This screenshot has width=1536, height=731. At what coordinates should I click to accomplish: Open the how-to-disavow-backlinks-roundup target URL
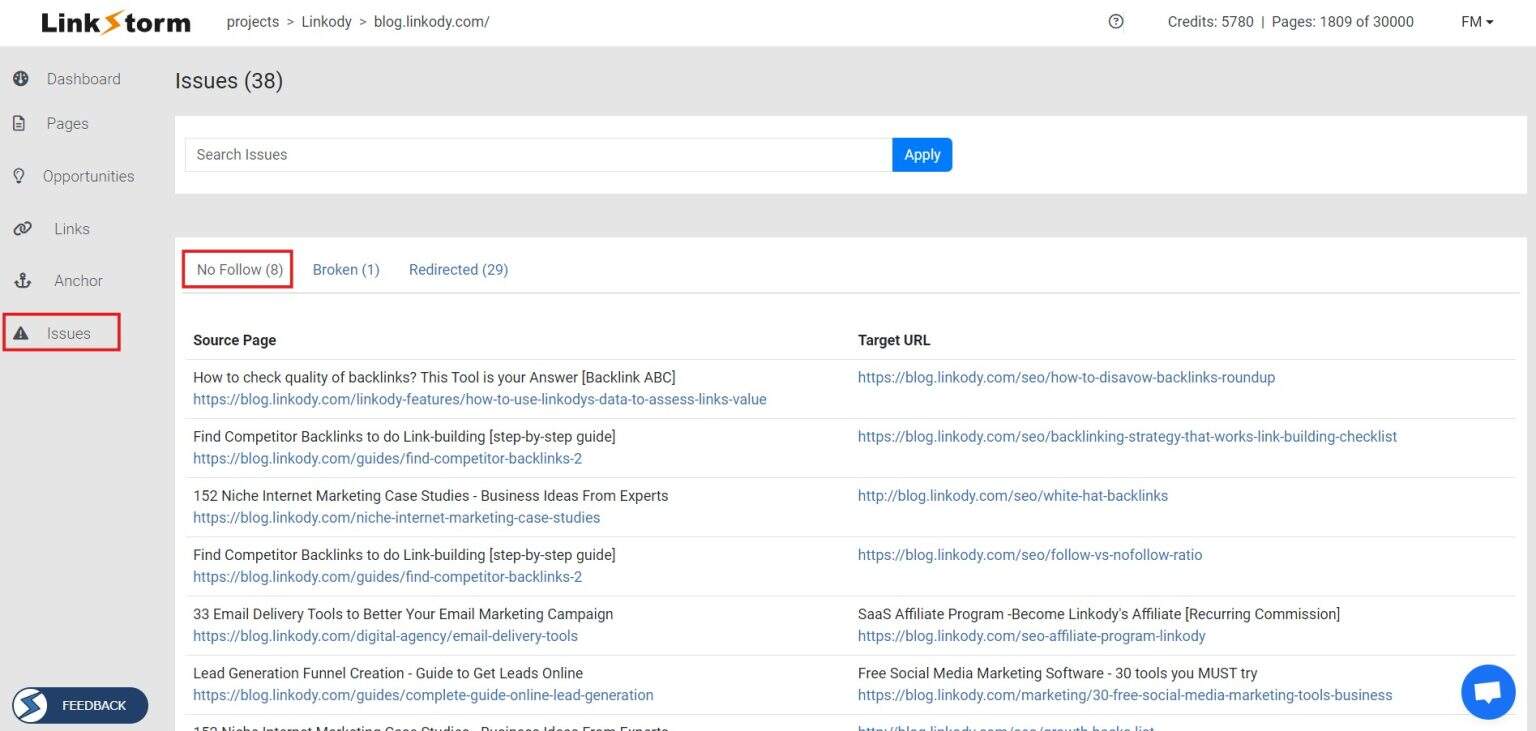click(1066, 378)
